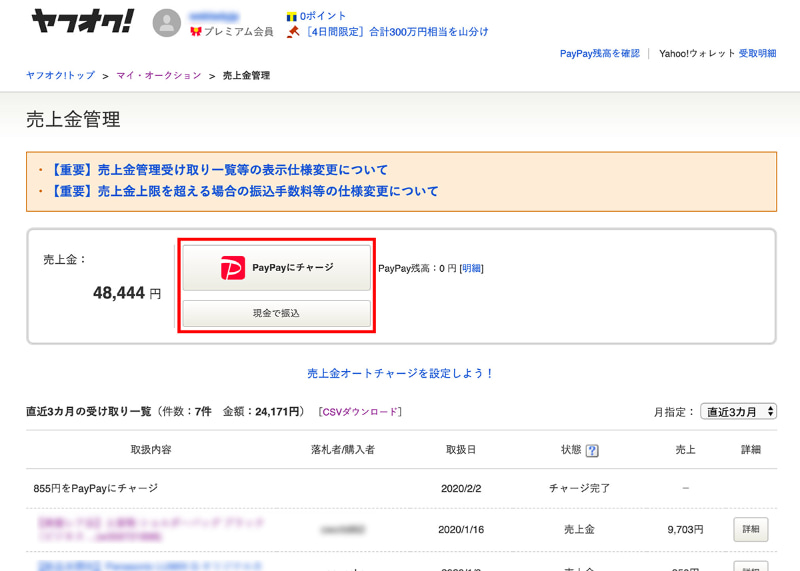This screenshot has height=571, width=800.
Task: Click the date 2020/2/2 cell
Action: [x=461, y=489]
